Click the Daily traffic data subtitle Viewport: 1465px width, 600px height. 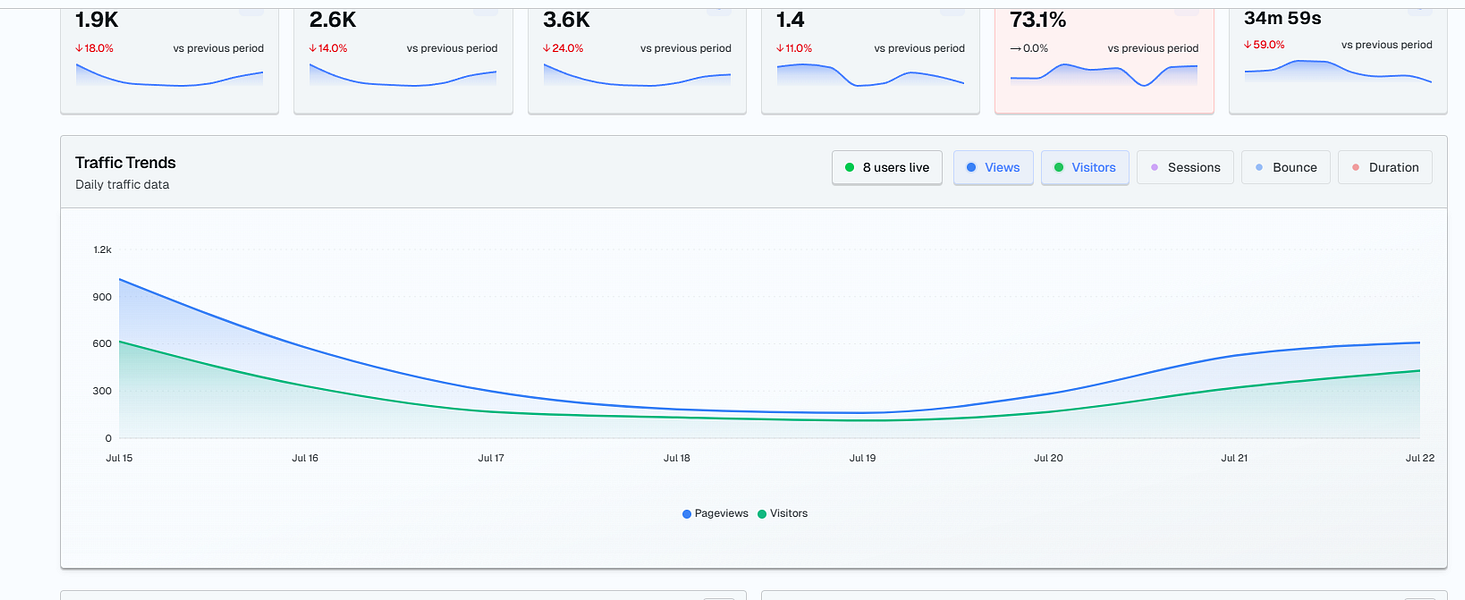pyautogui.click(x=122, y=184)
